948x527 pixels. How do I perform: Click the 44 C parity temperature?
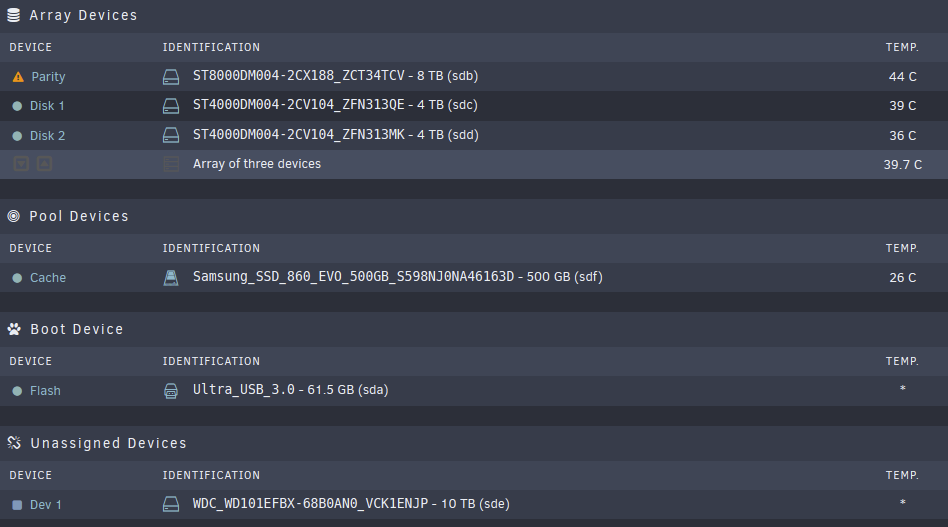(x=903, y=77)
